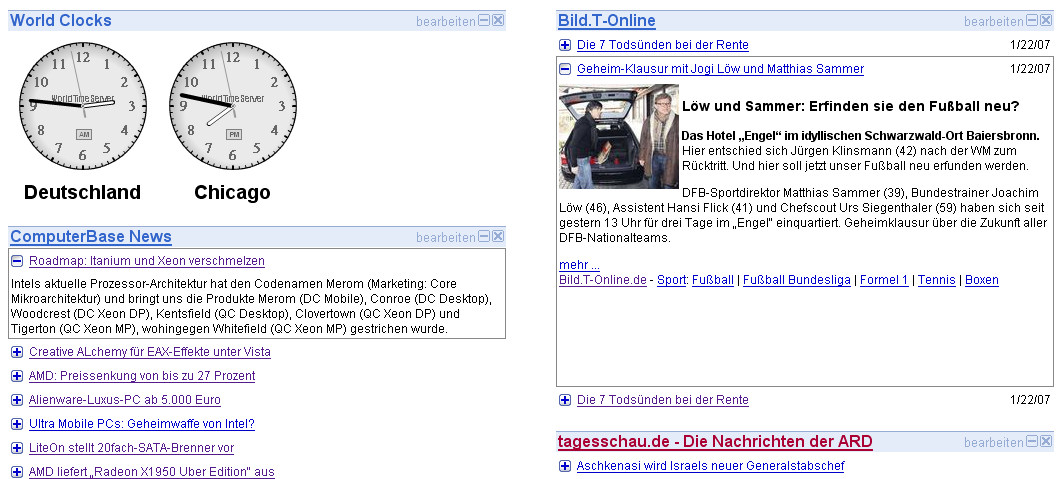Image resolution: width=1062 pixels, height=479 pixels.
Task: Expand the AMD Radeon X1950 Uber Edition item
Action: coord(17,472)
